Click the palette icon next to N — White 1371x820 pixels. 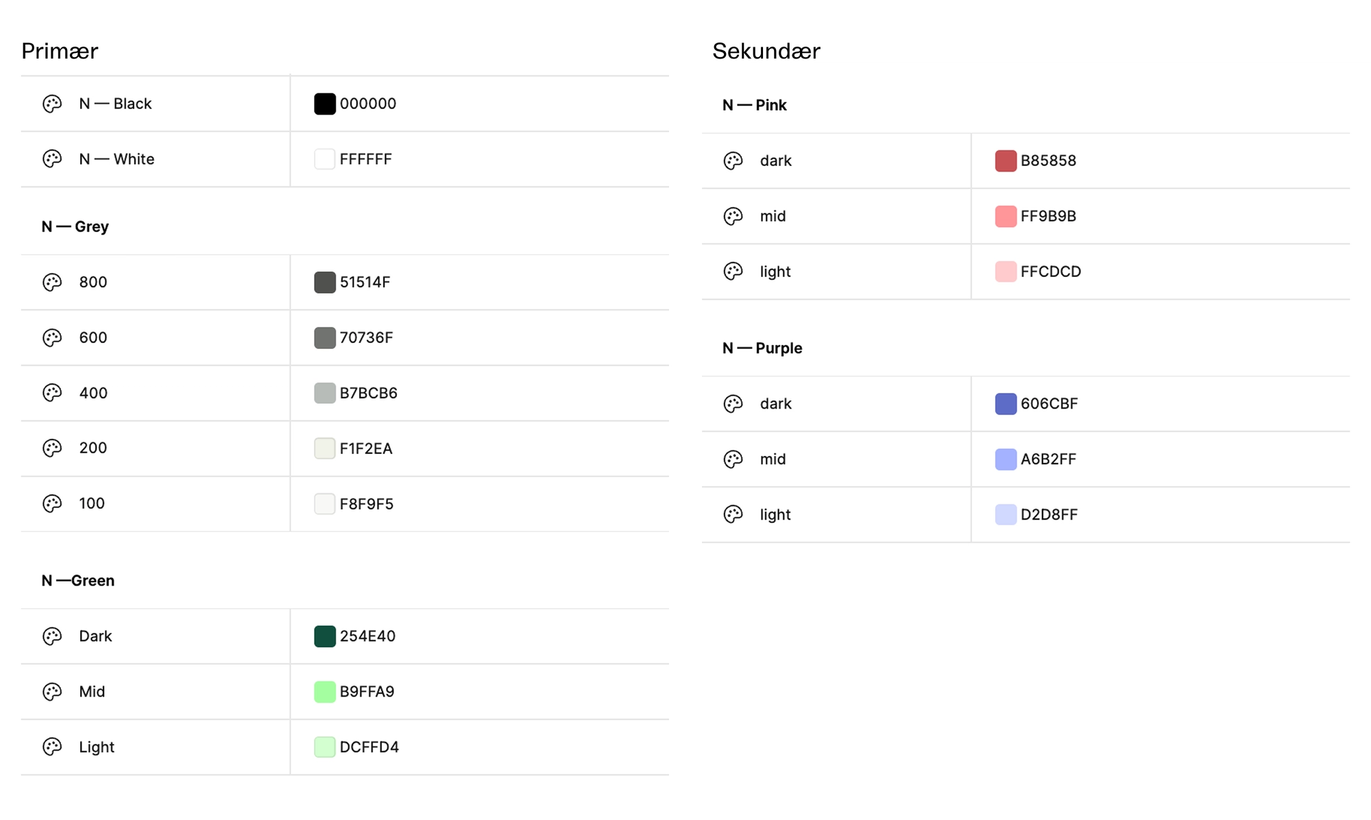52,159
